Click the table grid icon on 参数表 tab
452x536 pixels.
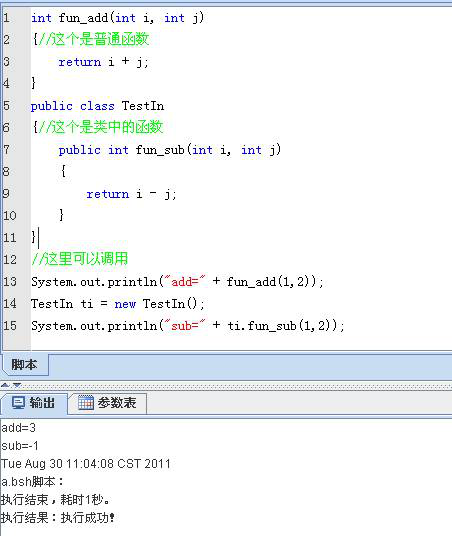click(x=85, y=402)
